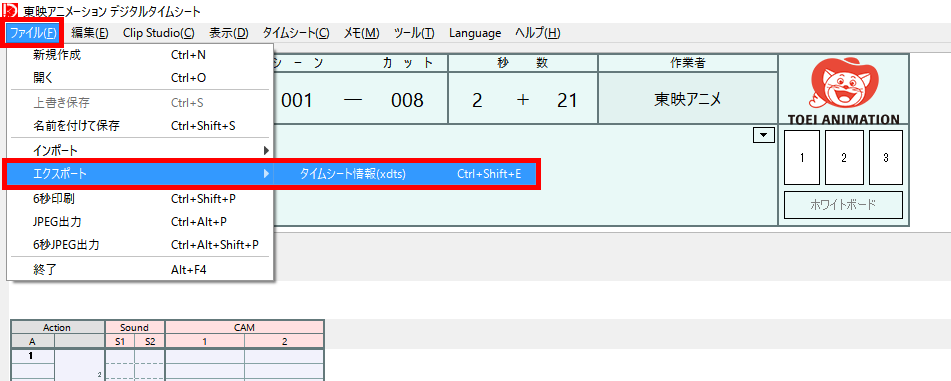Click the scene number 001 field

[x=297, y=100]
